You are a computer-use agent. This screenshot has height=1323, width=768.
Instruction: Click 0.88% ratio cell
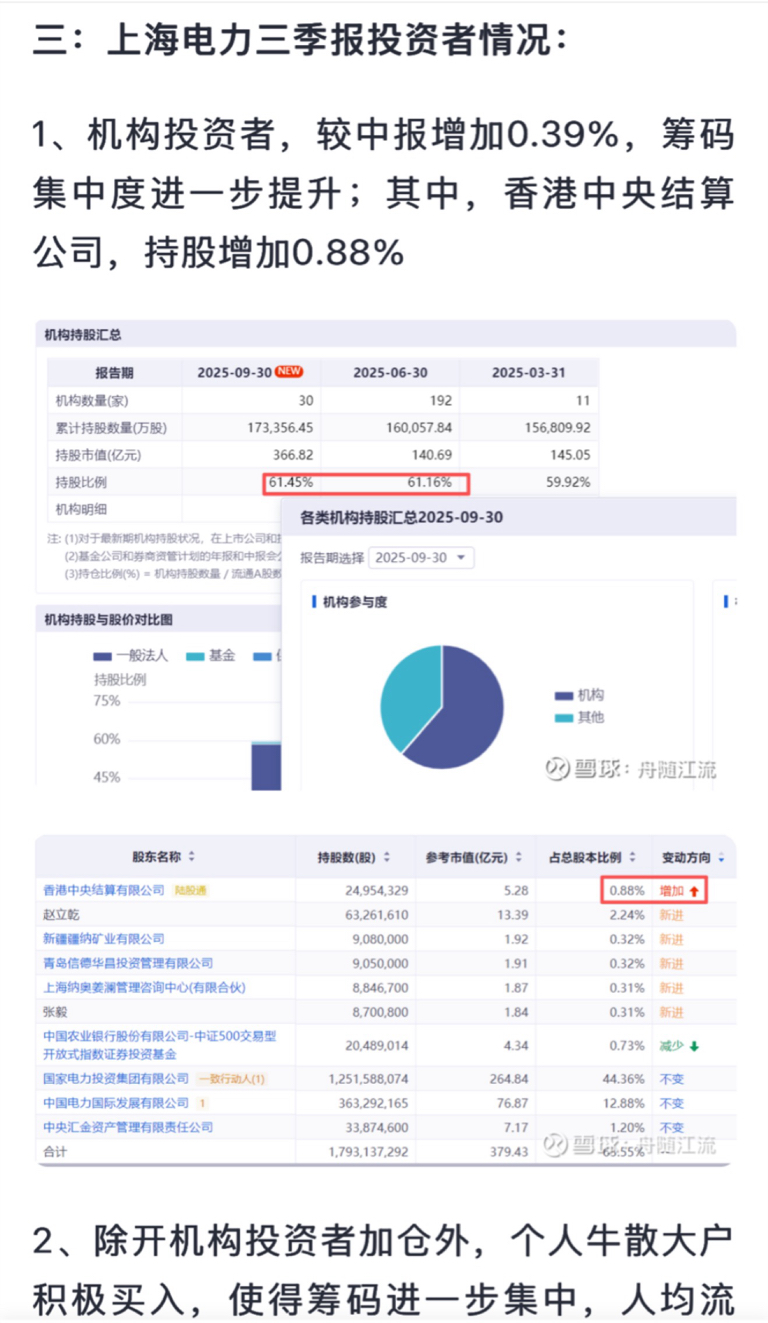(x=628, y=890)
